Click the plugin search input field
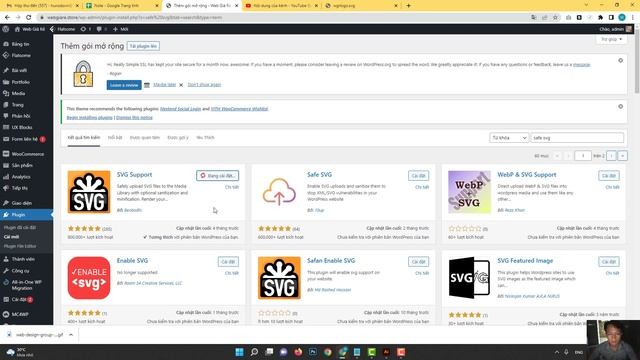The height and width of the screenshot is (360, 640). (x=577, y=138)
